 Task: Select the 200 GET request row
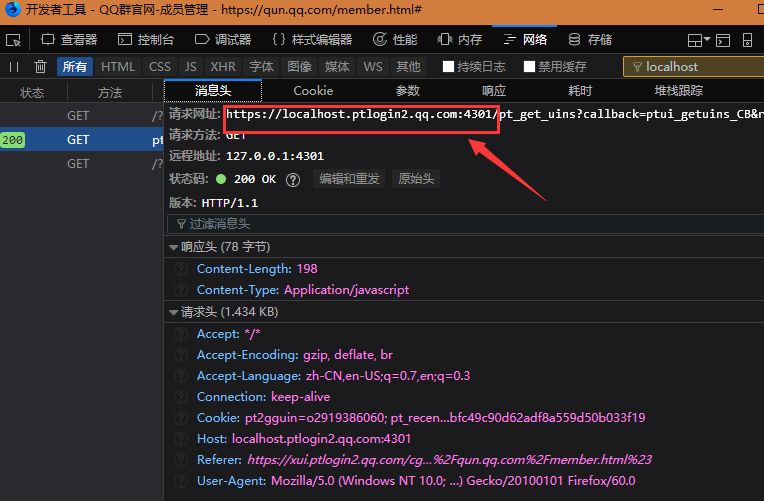[82, 139]
